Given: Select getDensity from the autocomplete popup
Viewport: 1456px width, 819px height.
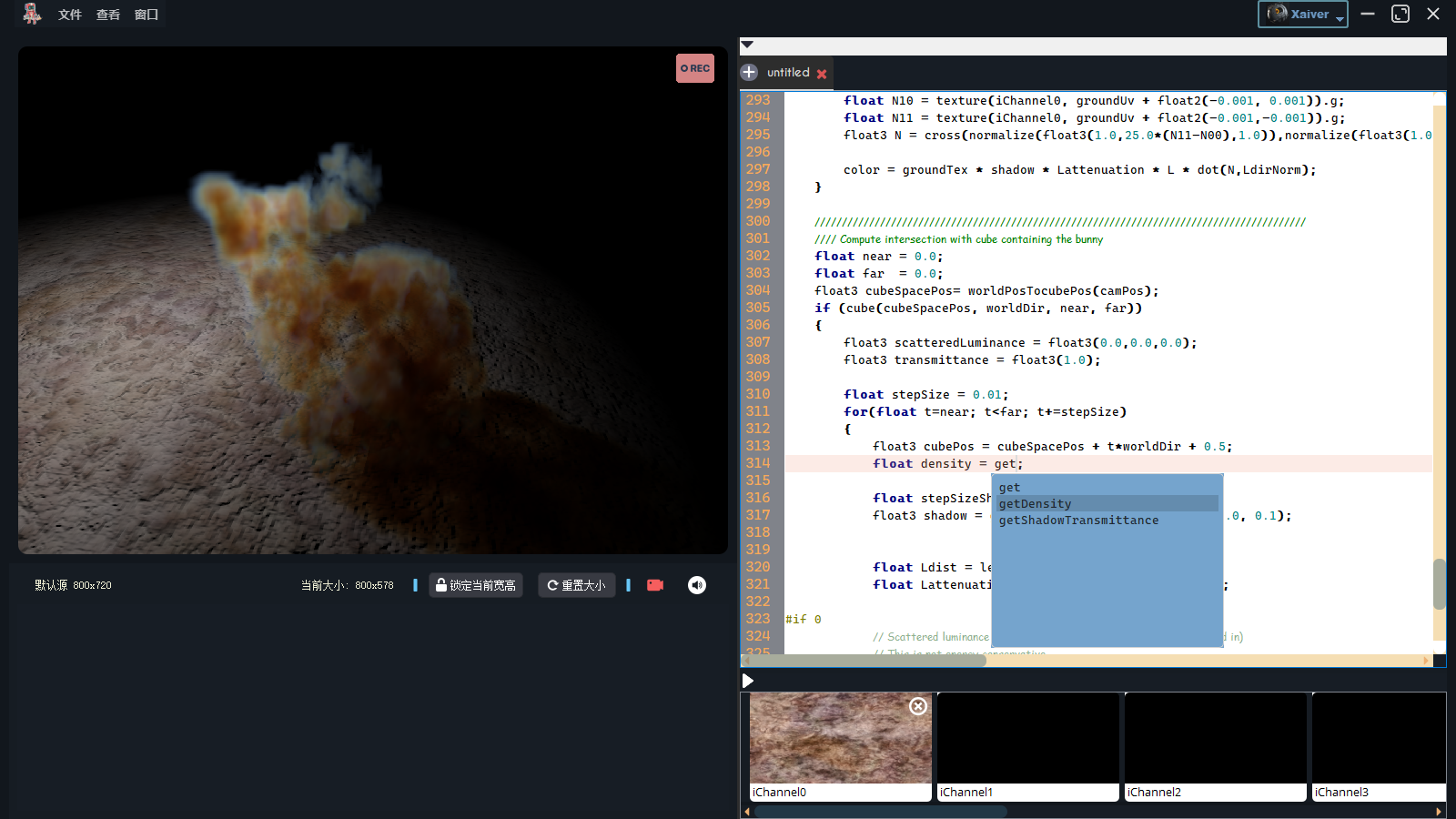Looking at the screenshot, I should tap(1034, 503).
